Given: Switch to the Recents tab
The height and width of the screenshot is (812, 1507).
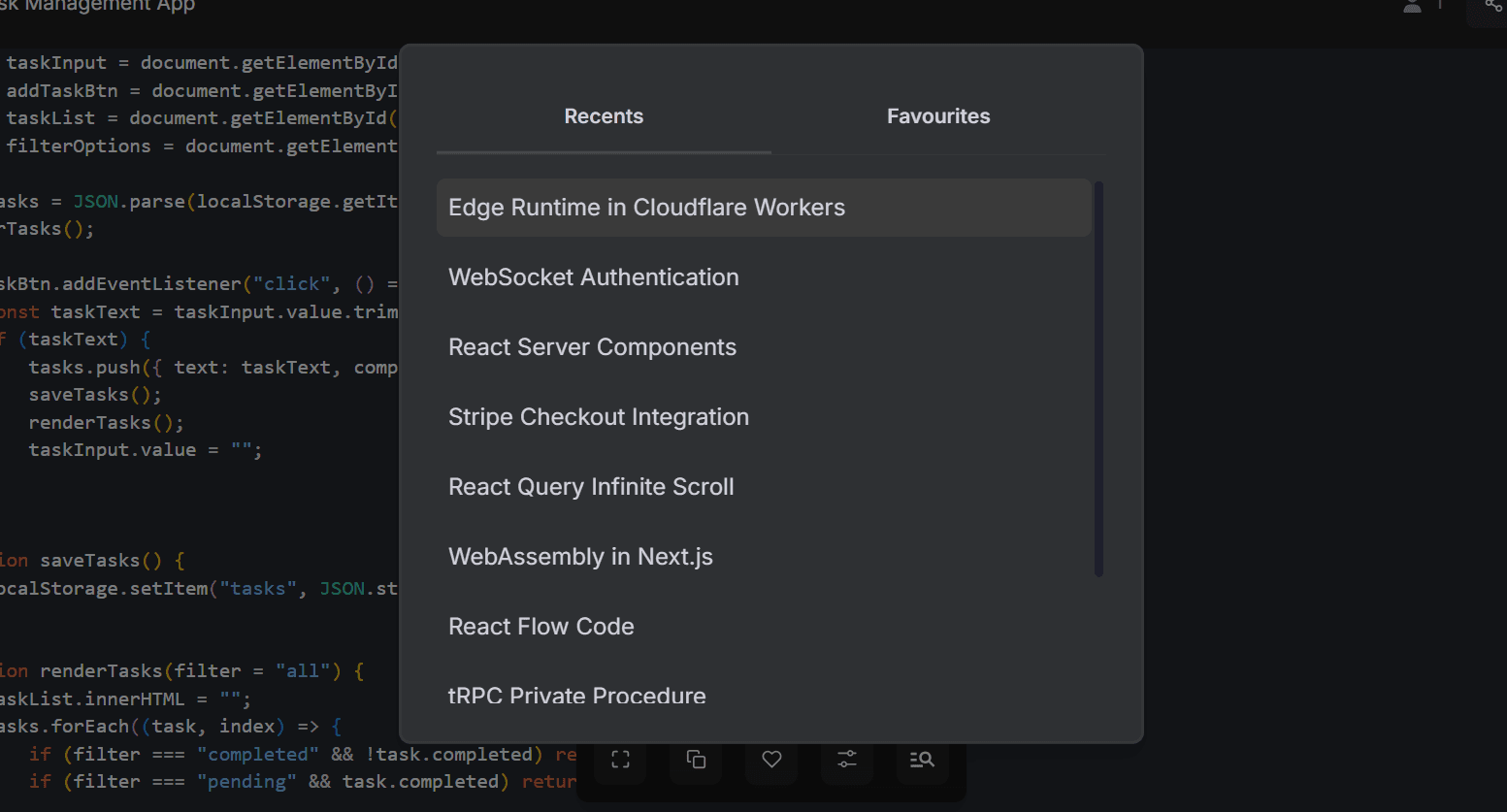Looking at the screenshot, I should [604, 116].
